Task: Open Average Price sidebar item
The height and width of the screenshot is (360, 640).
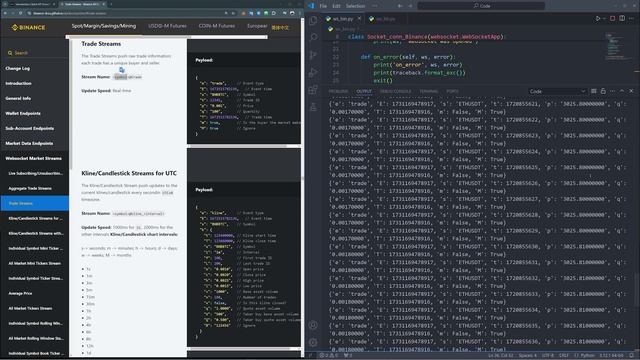Action: click(20, 293)
